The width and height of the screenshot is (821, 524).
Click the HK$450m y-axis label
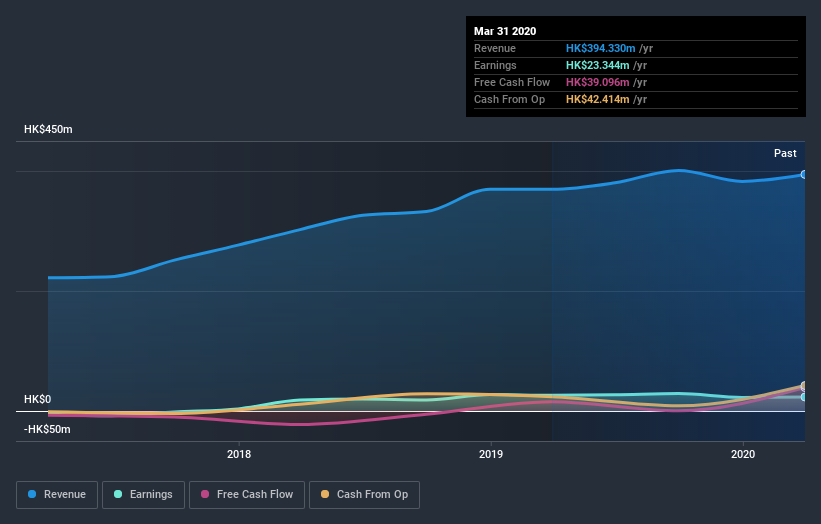48,129
